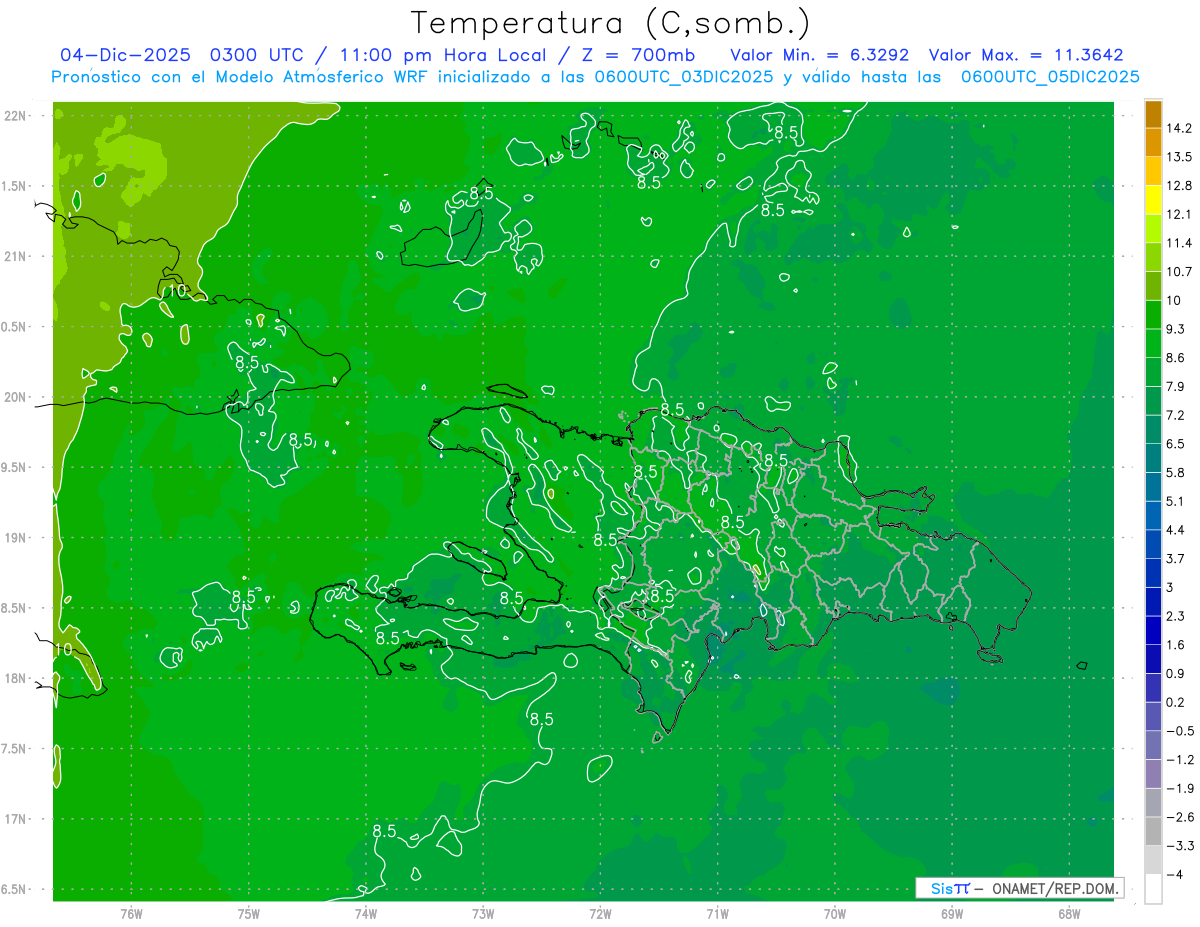1200x927 pixels.
Task: Pick the blue swatch between 4.4 and 3.7
Action: click(1153, 545)
